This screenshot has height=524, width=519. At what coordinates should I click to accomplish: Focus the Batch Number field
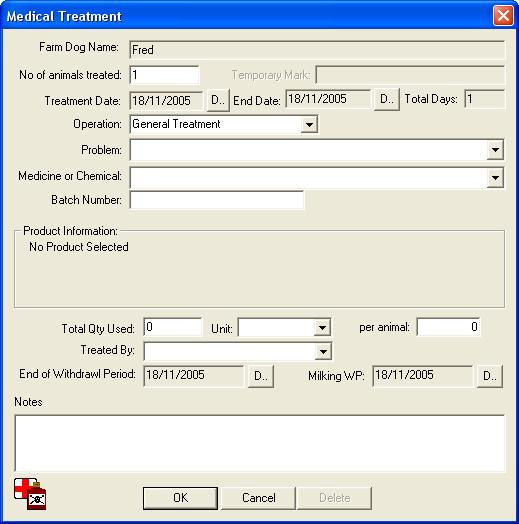217,200
